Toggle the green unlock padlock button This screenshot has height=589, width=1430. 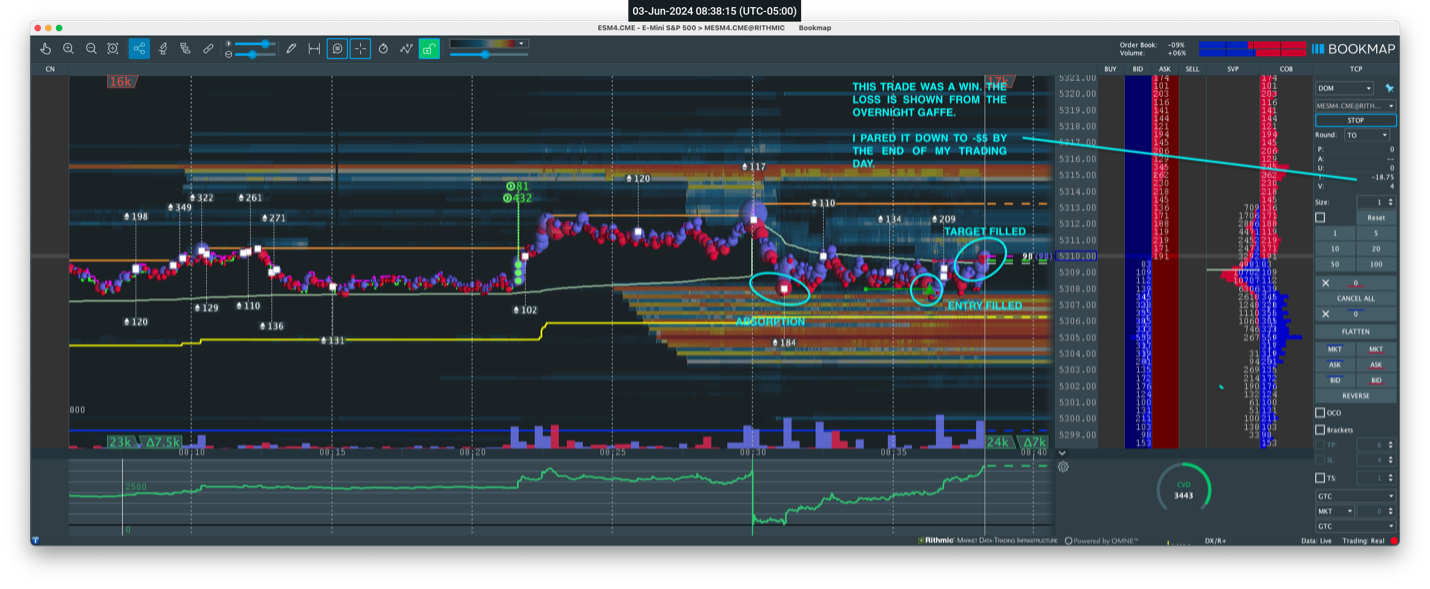429,48
